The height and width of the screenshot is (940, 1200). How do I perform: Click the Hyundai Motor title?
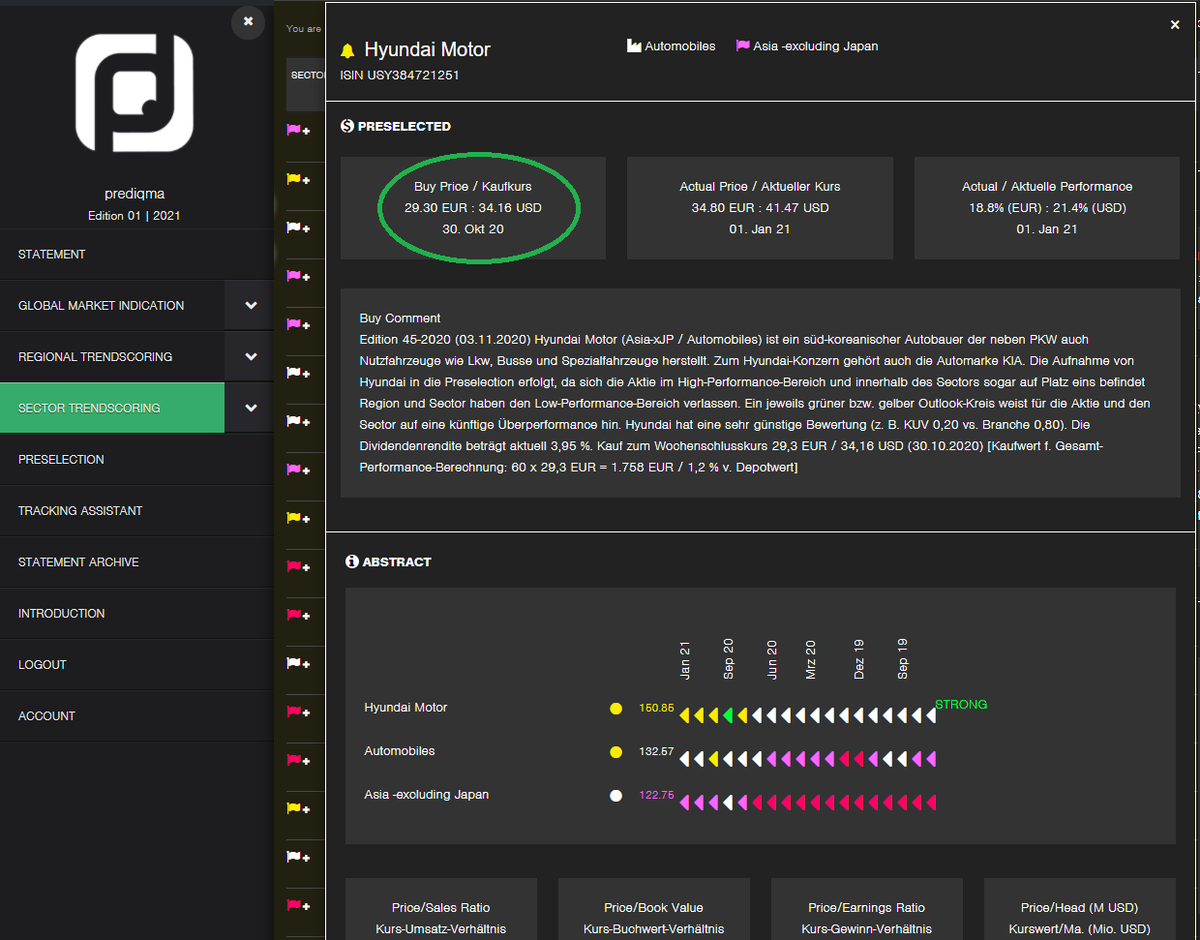pyautogui.click(x=427, y=49)
